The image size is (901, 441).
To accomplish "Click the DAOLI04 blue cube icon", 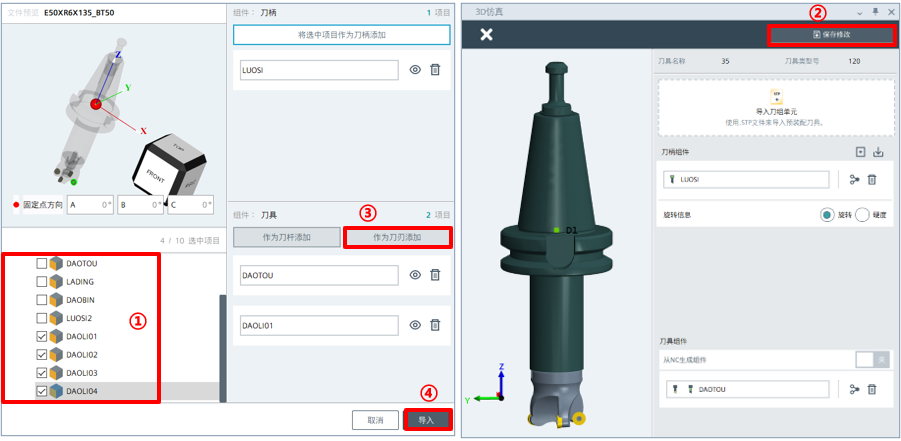I will click(x=56, y=391).
